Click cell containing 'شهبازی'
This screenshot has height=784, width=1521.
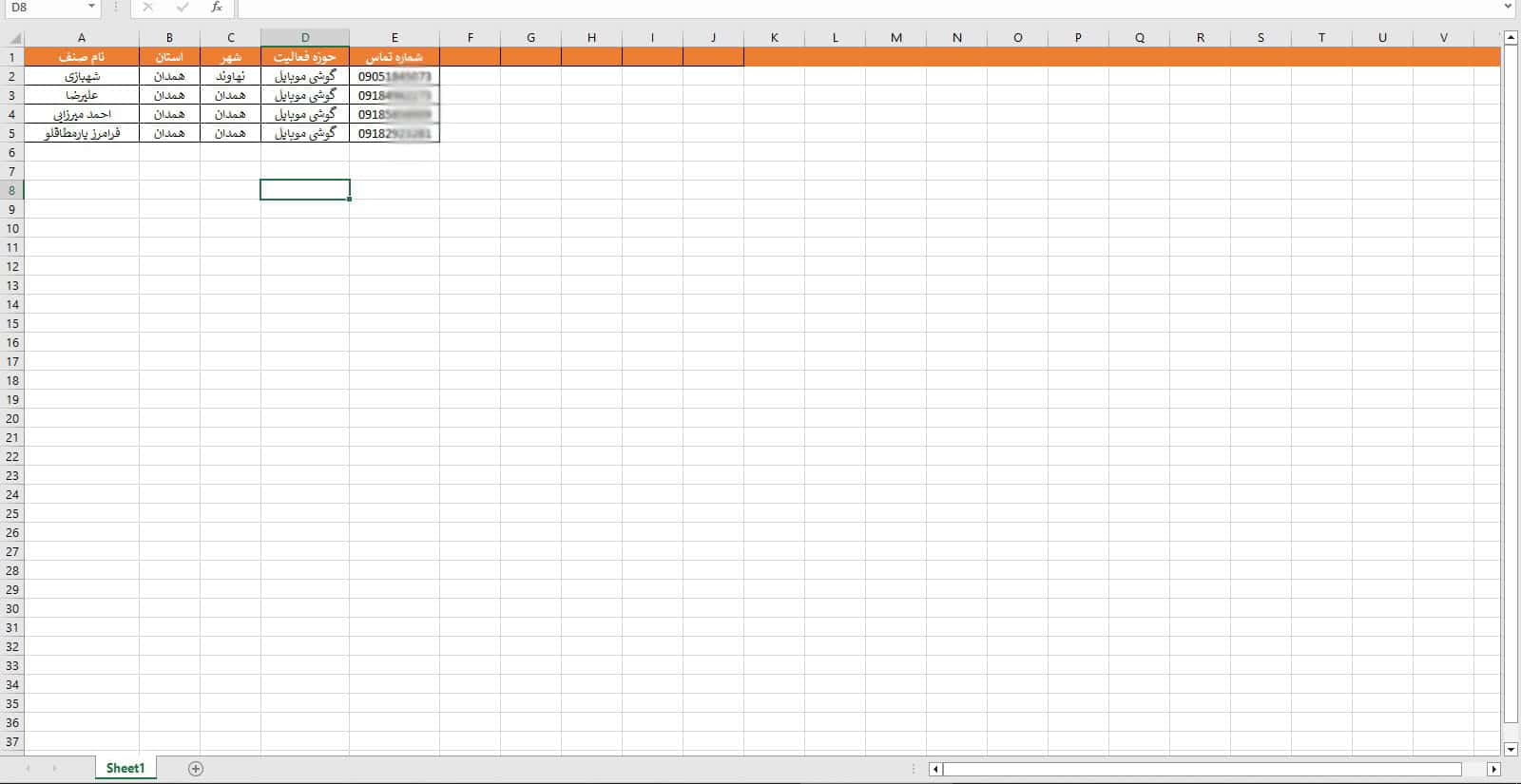82,76
